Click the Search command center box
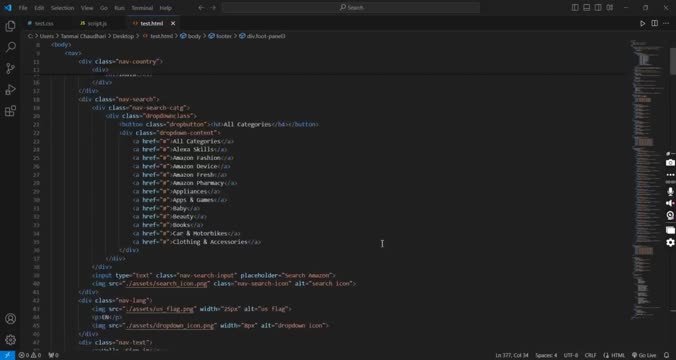Screen dimensions: 676x360 [x=351, y=7]
